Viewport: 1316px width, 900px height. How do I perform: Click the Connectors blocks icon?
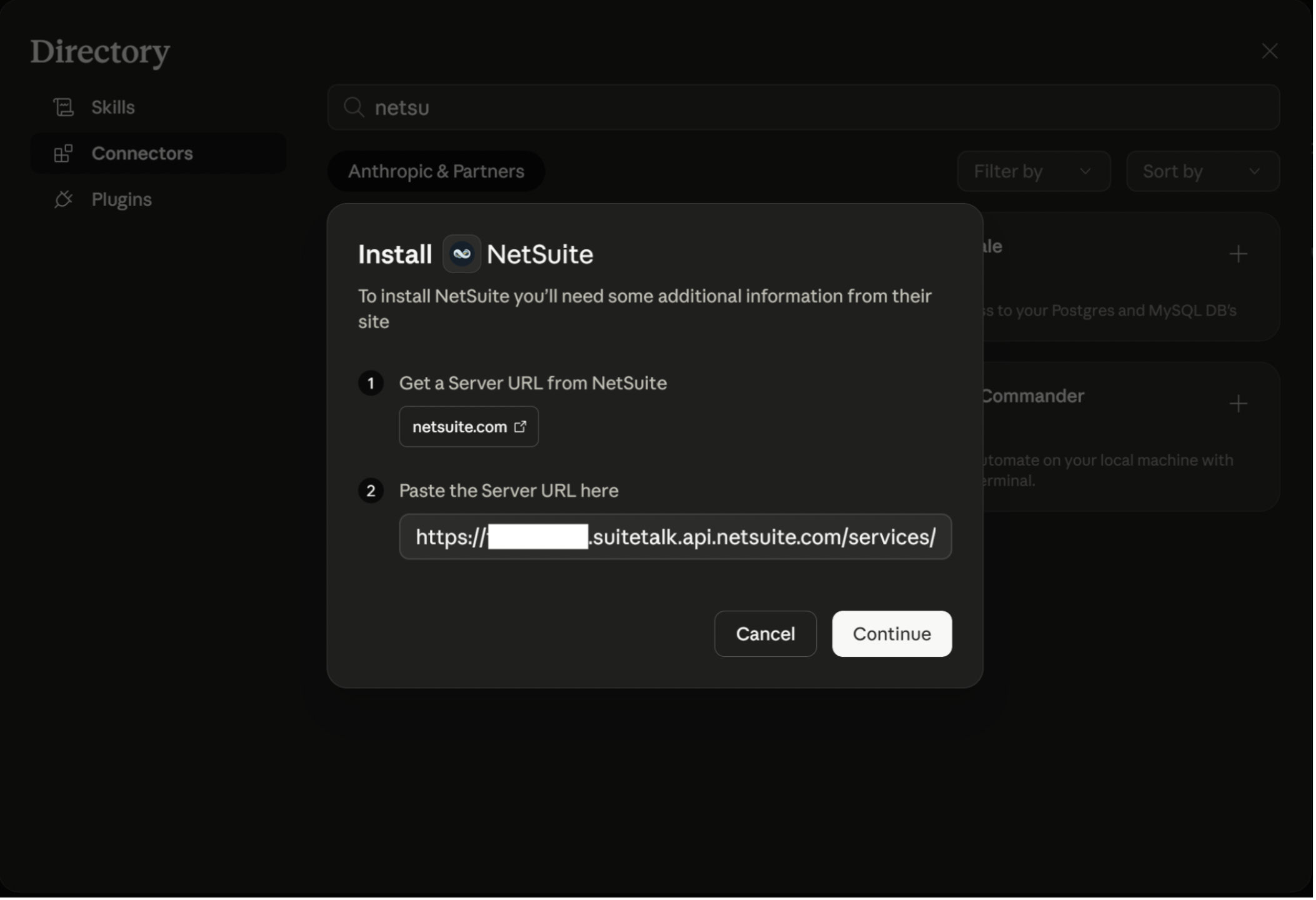coord(63,154)
